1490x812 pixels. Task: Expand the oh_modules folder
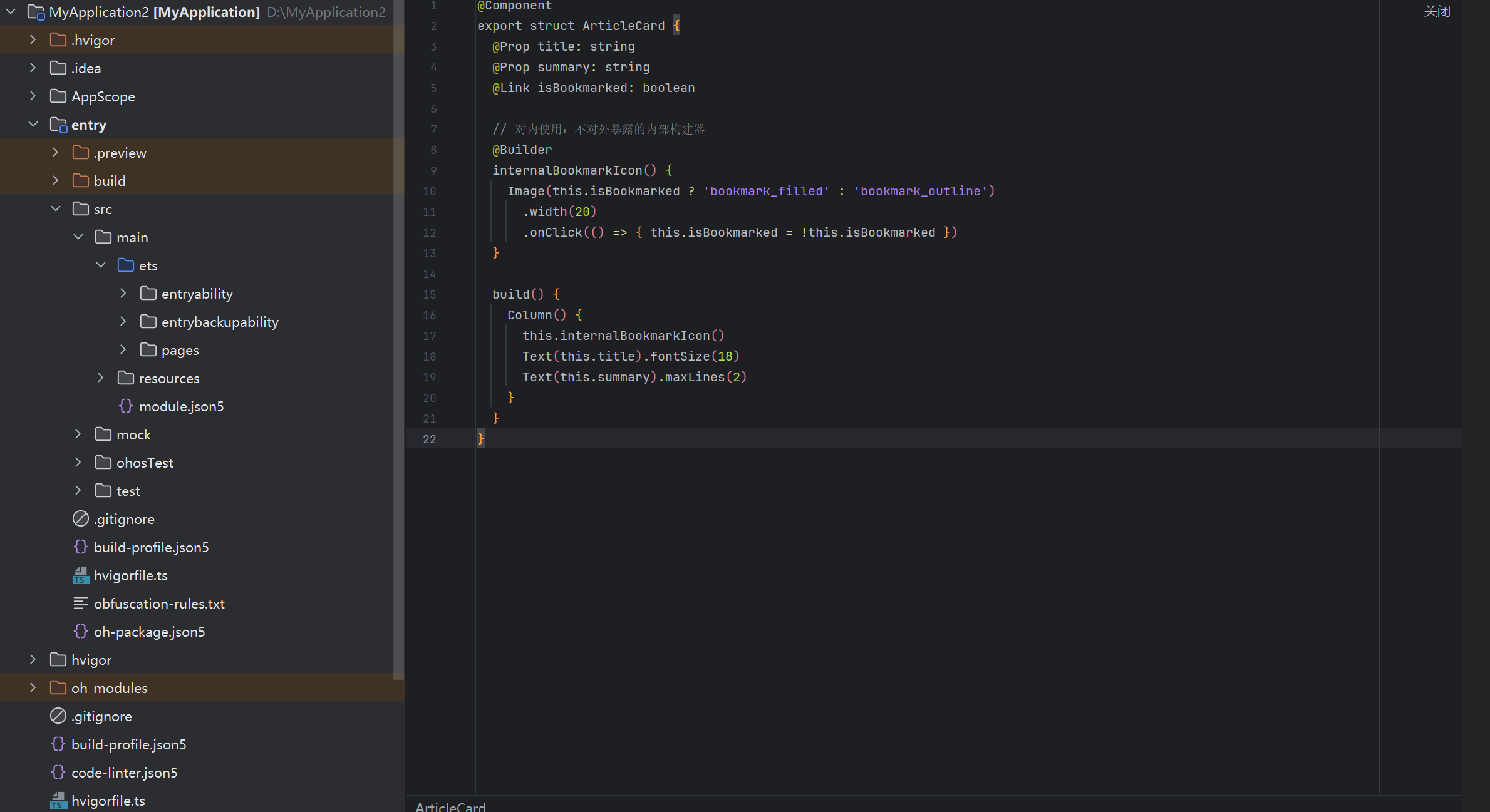(33, 688)
